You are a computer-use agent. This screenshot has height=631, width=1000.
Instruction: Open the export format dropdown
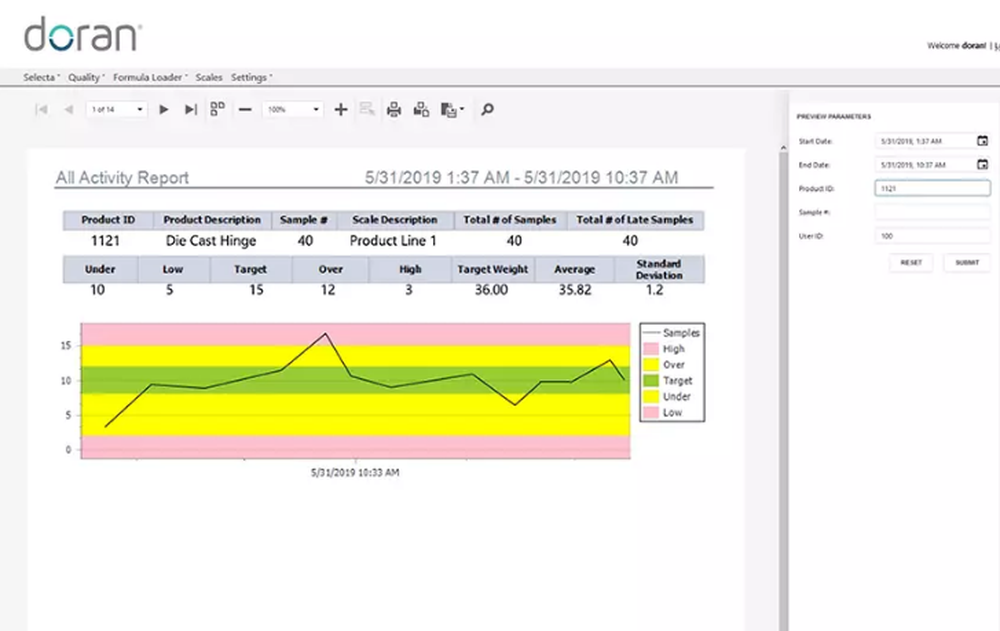[x=452, y=110]
